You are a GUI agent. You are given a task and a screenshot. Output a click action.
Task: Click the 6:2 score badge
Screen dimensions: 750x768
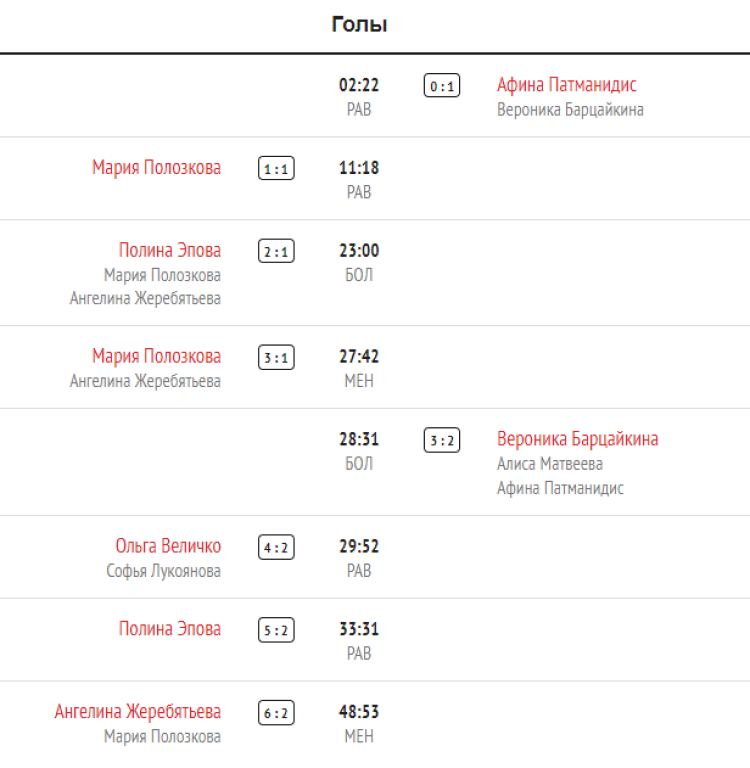click(x=276, y=714)
